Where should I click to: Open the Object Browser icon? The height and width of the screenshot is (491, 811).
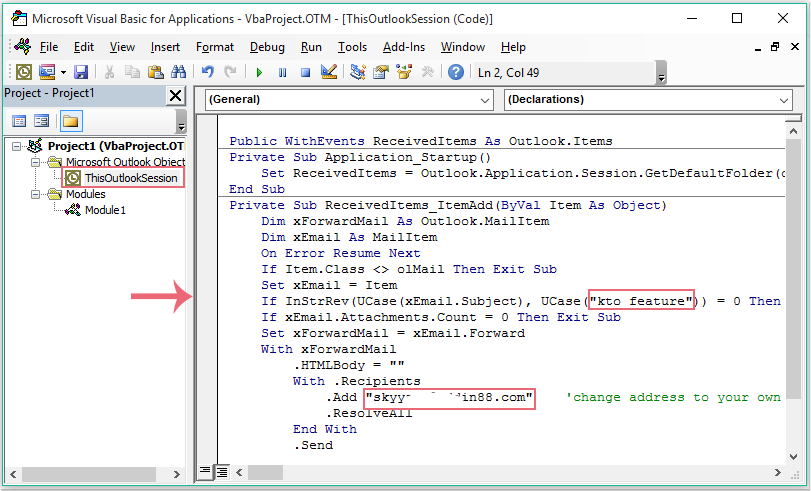pyautogui.click(x=404, y=72)
